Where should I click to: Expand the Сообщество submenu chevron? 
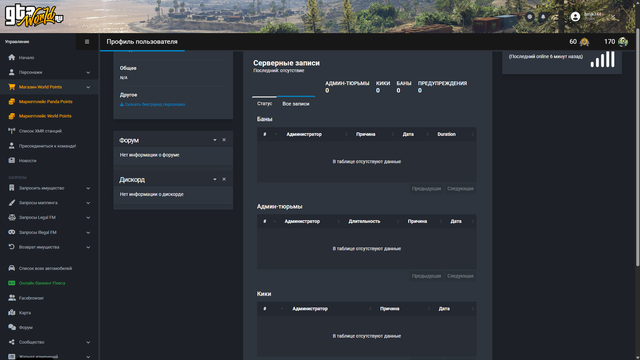point(88,342)
